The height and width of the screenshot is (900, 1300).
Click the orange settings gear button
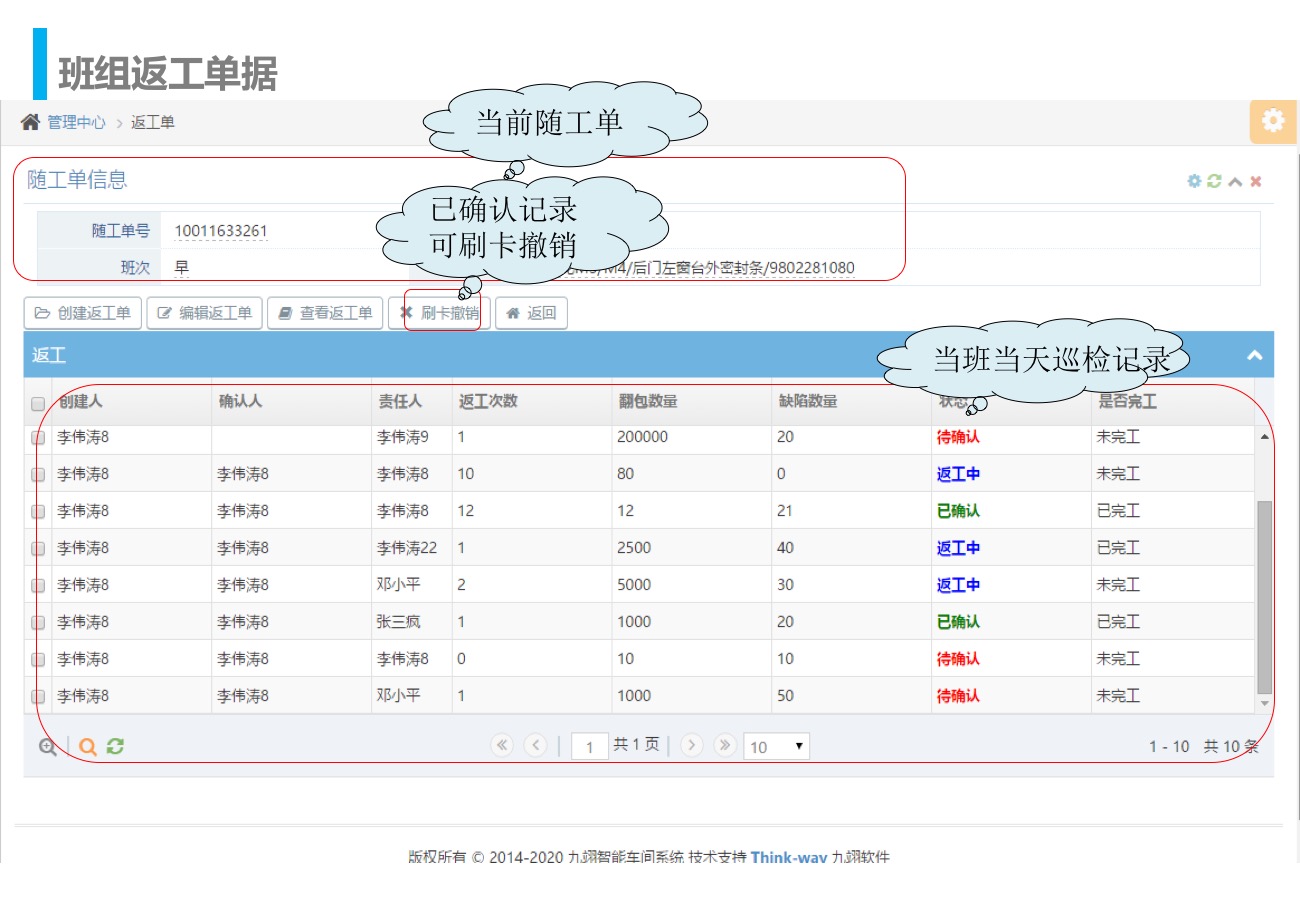1272,122
